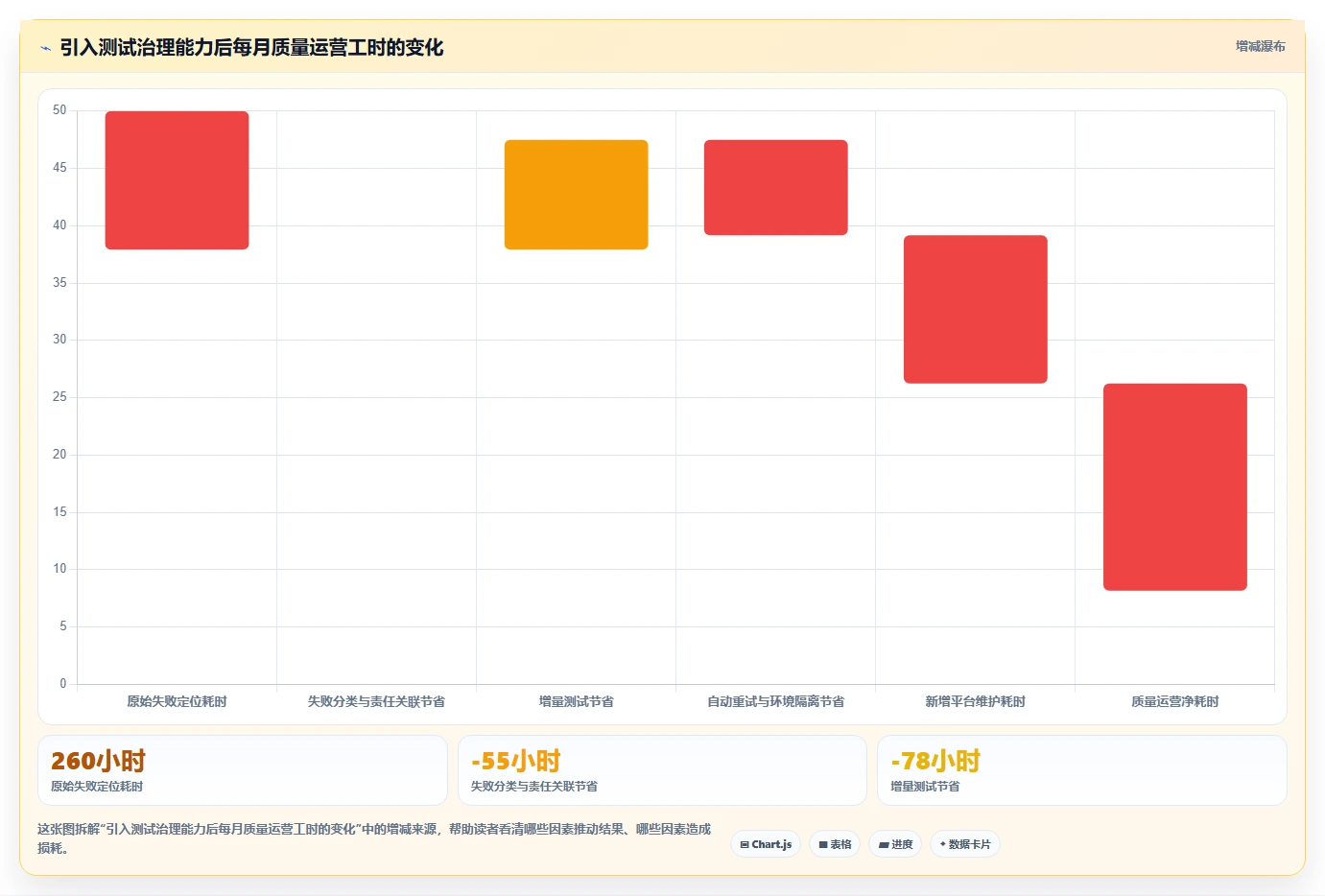
Task: Click the bar icon in 进度 chip
Action: (884, 845)
